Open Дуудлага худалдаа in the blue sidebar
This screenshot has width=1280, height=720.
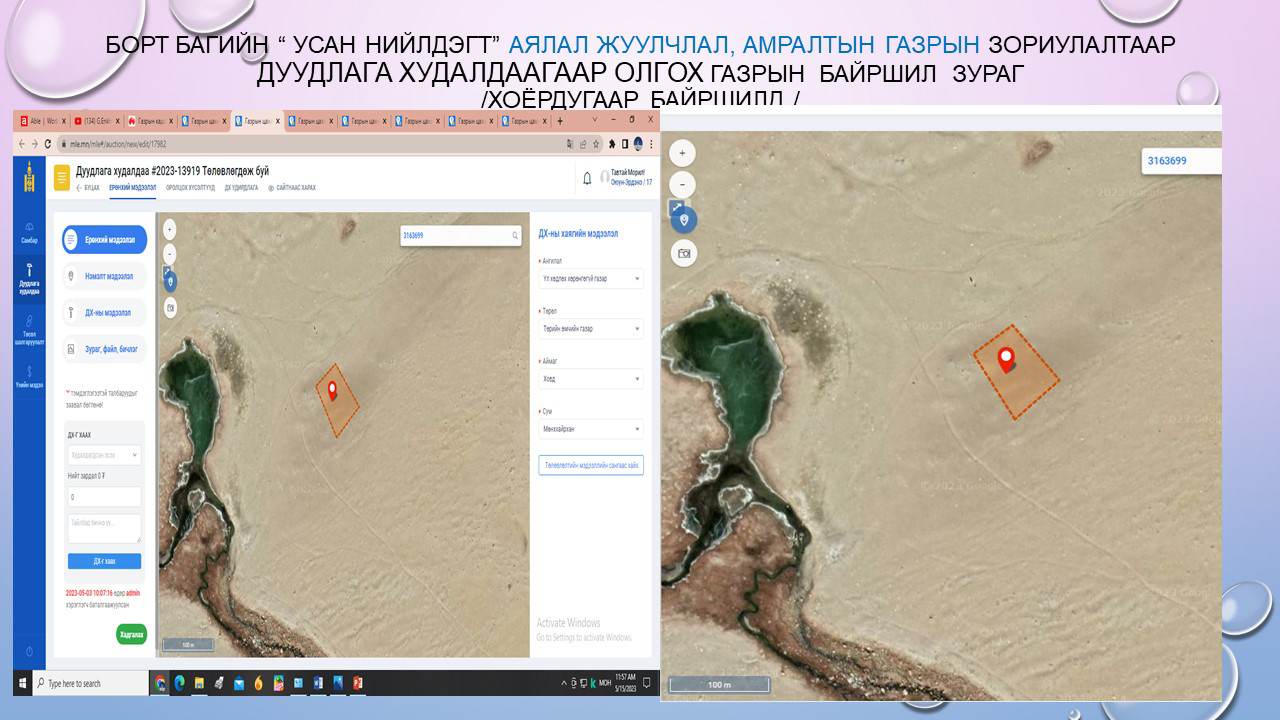coord(29,279)
